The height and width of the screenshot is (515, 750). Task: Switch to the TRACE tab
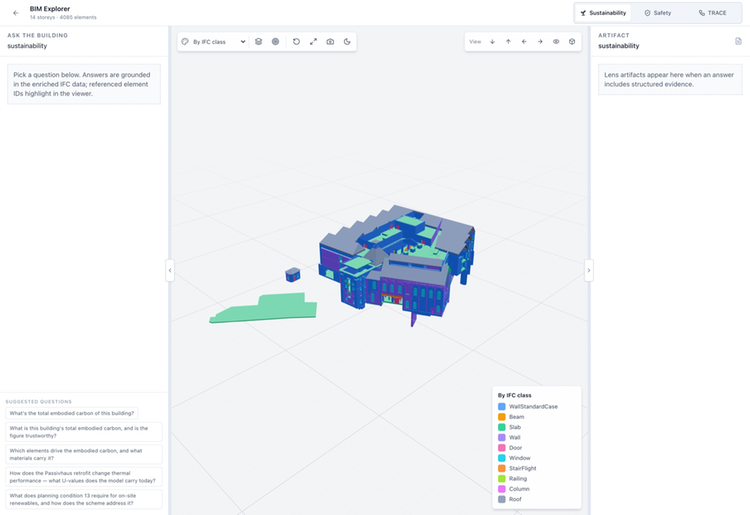click(x=713, y=13)
